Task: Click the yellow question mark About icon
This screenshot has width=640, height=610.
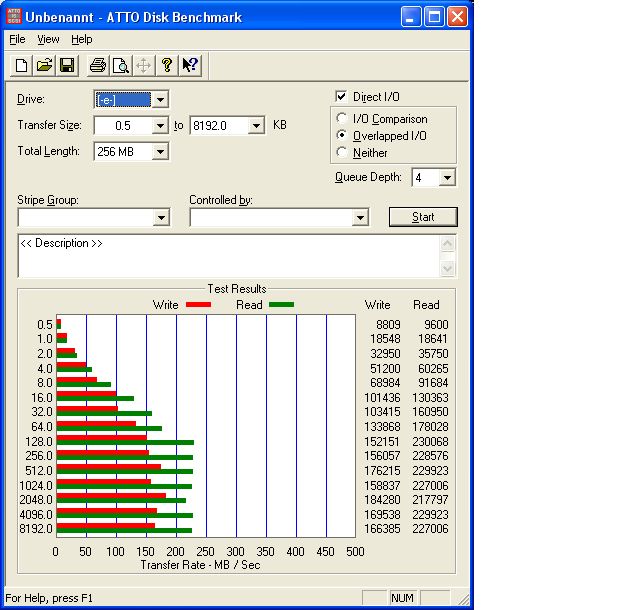Action: pos(167,65)
